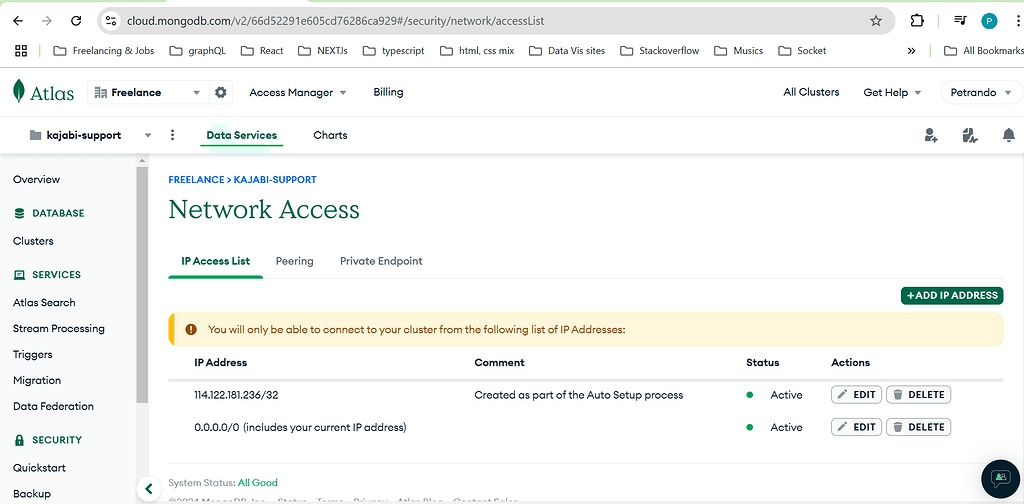Click FREELANCE breadcrumb link
1024x504 pixels.
point(196,180)
